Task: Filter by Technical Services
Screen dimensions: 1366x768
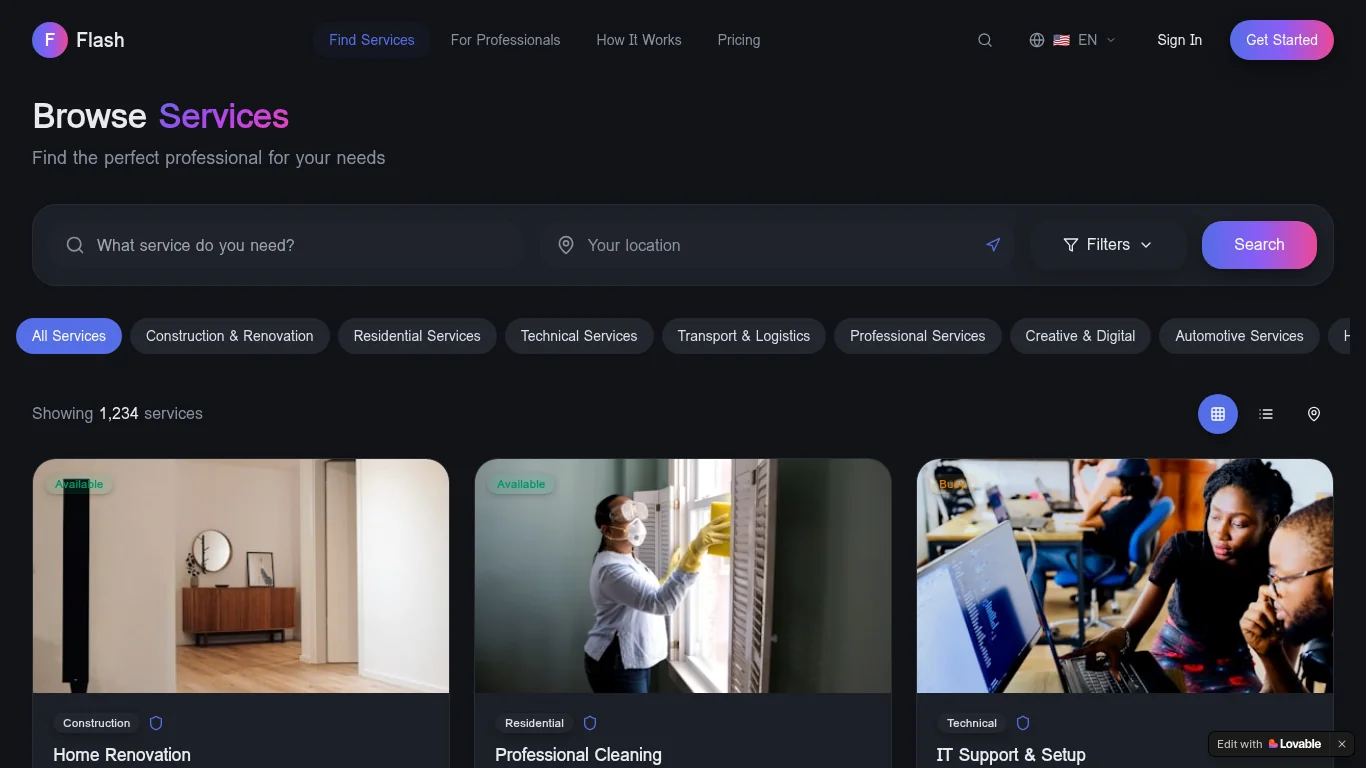Action: coord(579,336)
